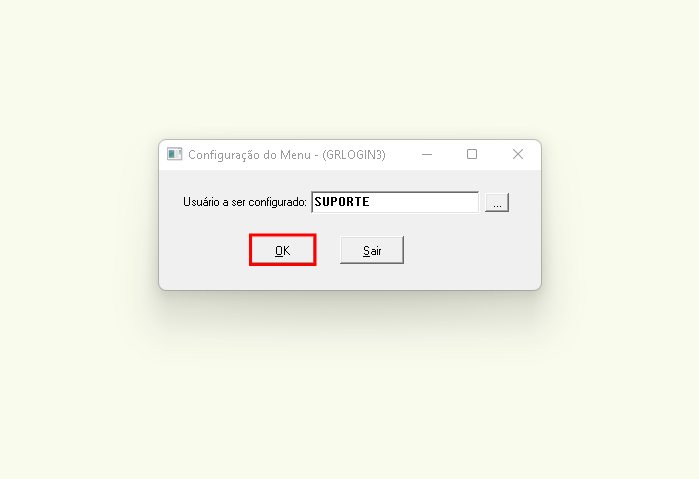Exit the dialog using Sair
The image size is (699, 479).
[372, 250]
